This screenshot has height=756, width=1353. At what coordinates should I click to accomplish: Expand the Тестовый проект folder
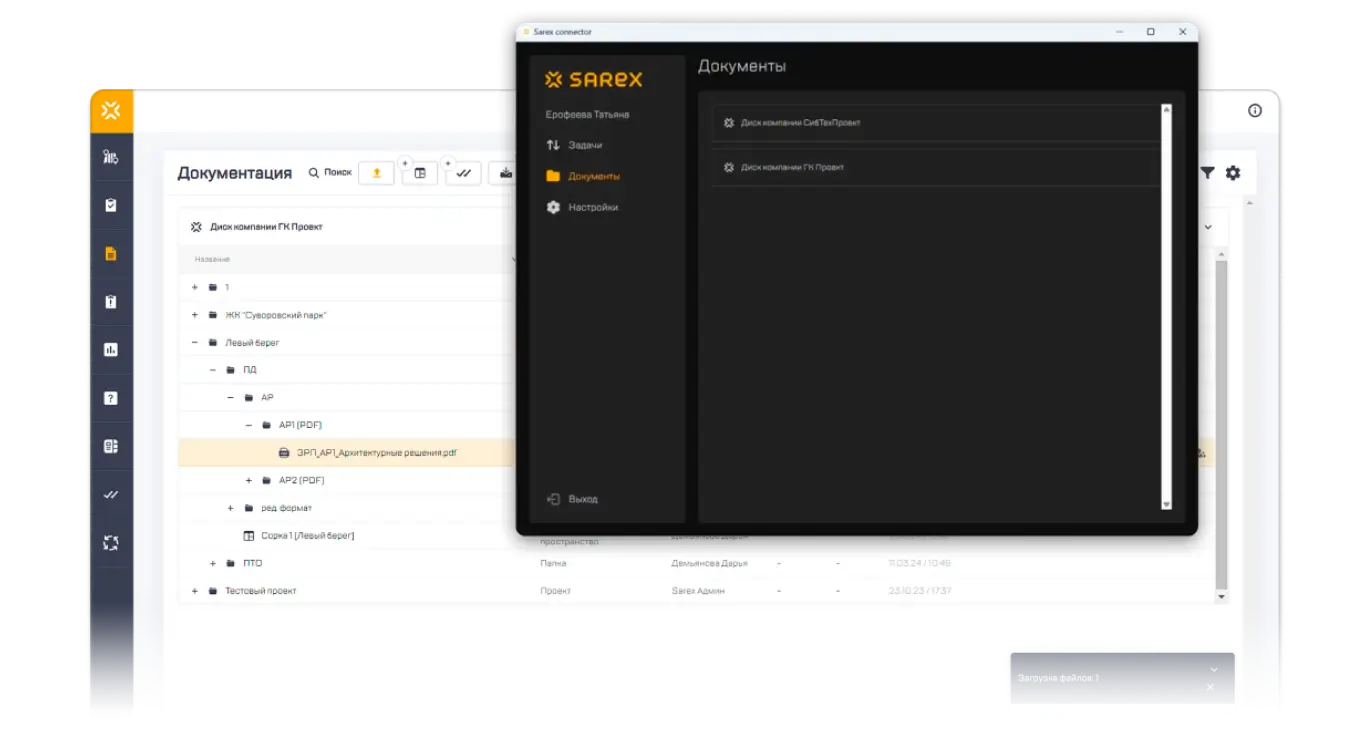click(x=195, y=591)
